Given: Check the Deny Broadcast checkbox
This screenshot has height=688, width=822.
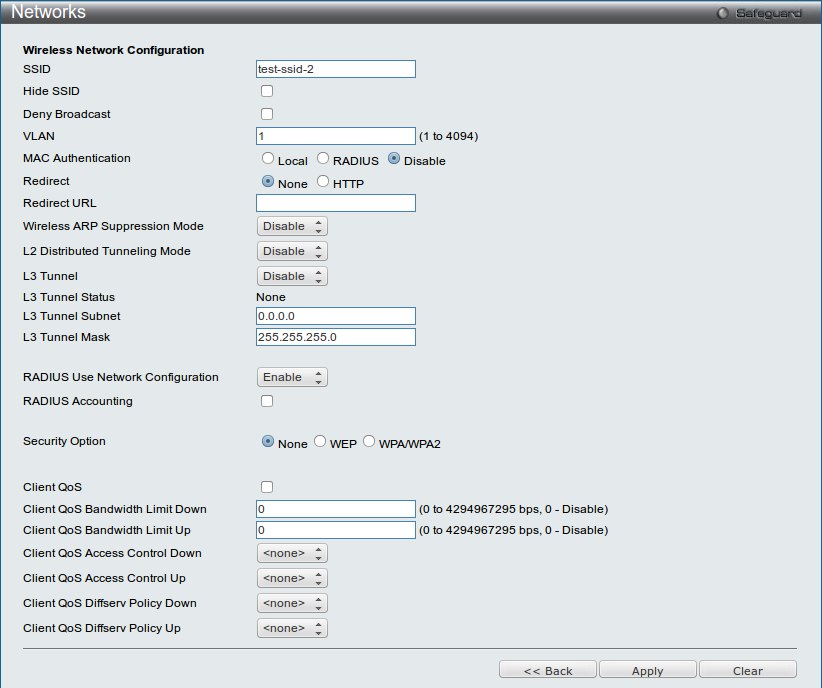Looking at the screenshot, I should pyautogui.click(x=267, y=114).
